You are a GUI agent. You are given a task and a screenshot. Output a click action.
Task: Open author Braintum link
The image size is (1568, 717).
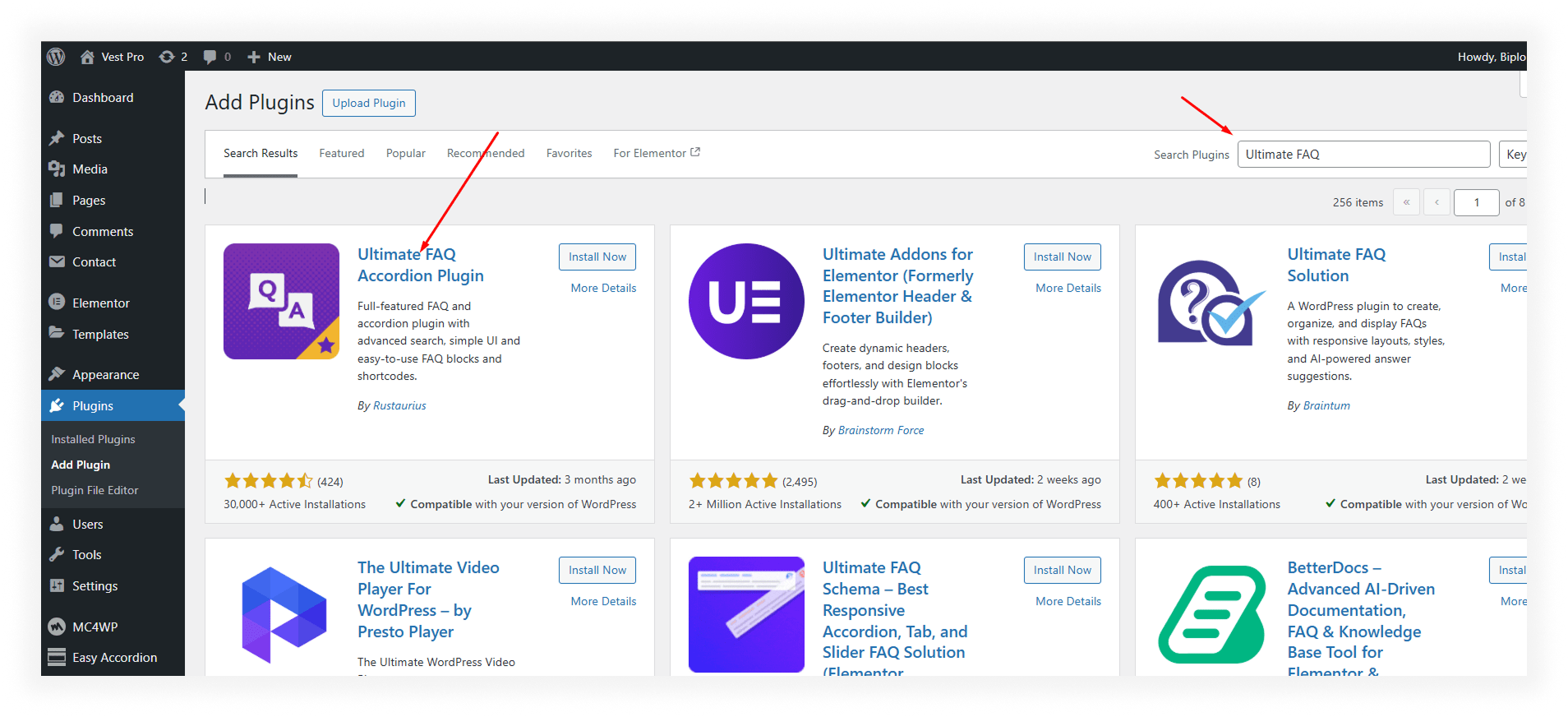coord(1326,405)
